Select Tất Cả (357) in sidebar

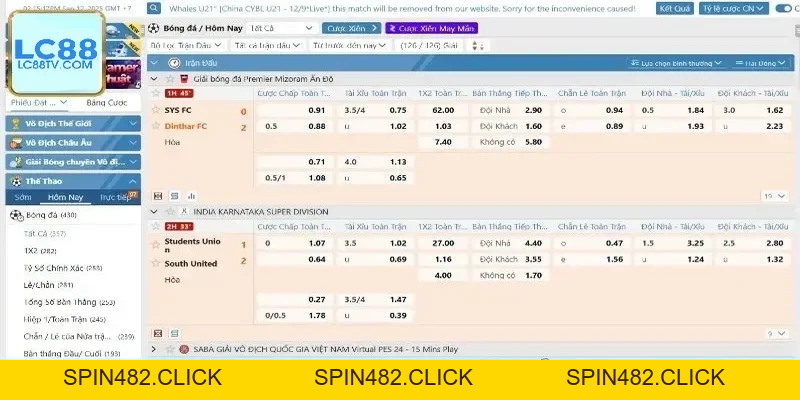click(45, 234)
